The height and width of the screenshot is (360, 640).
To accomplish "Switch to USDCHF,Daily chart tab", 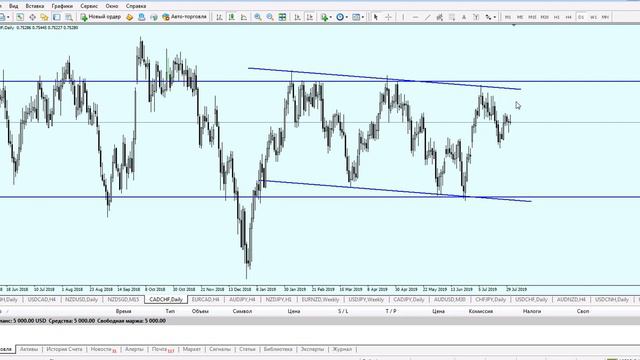I will click(x=531, y=300).
